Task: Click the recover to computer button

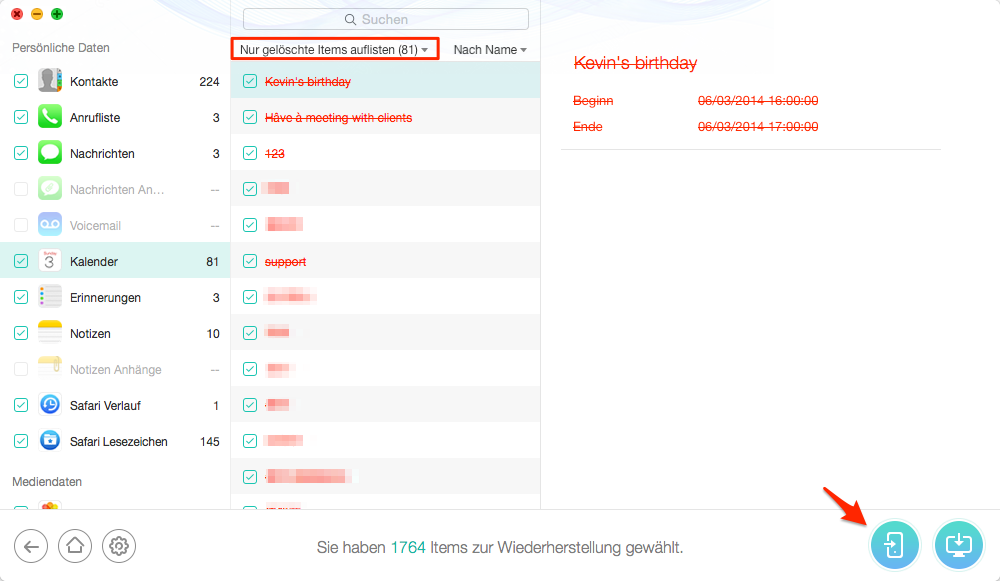Action: pyautogui.click(x=959, y=545)
